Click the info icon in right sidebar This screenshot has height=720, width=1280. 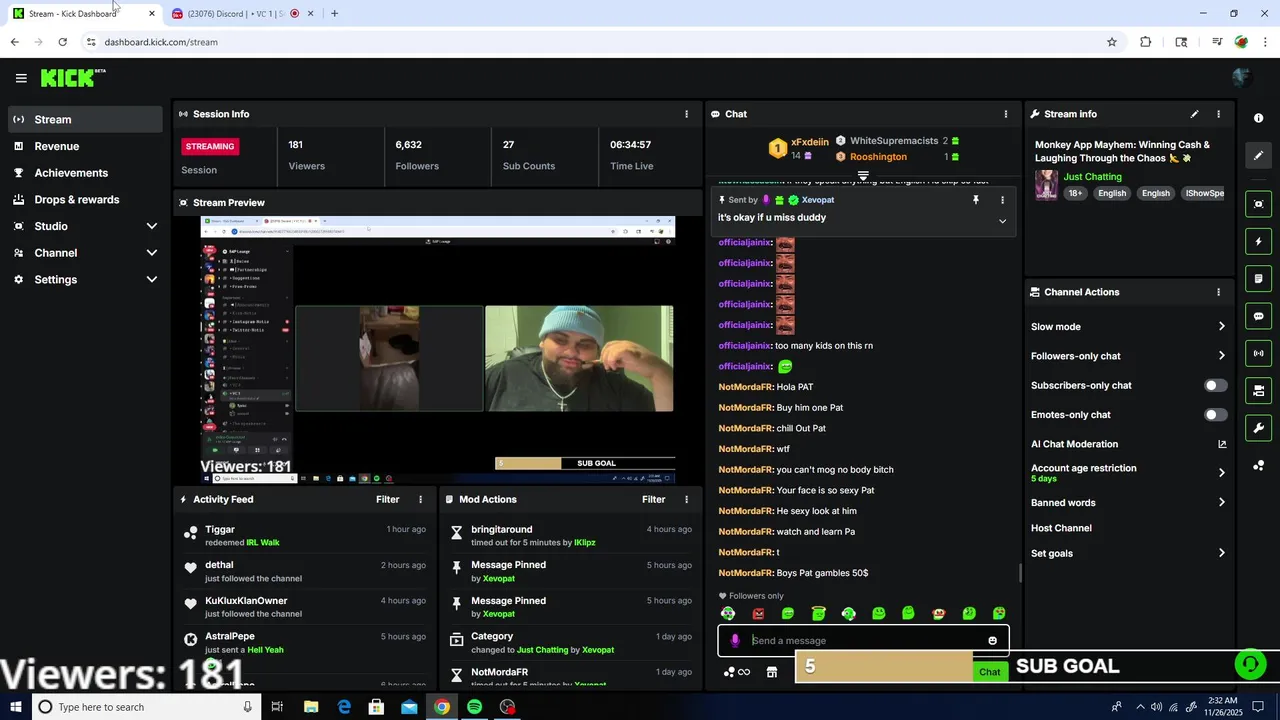[x=1258, y=118]
